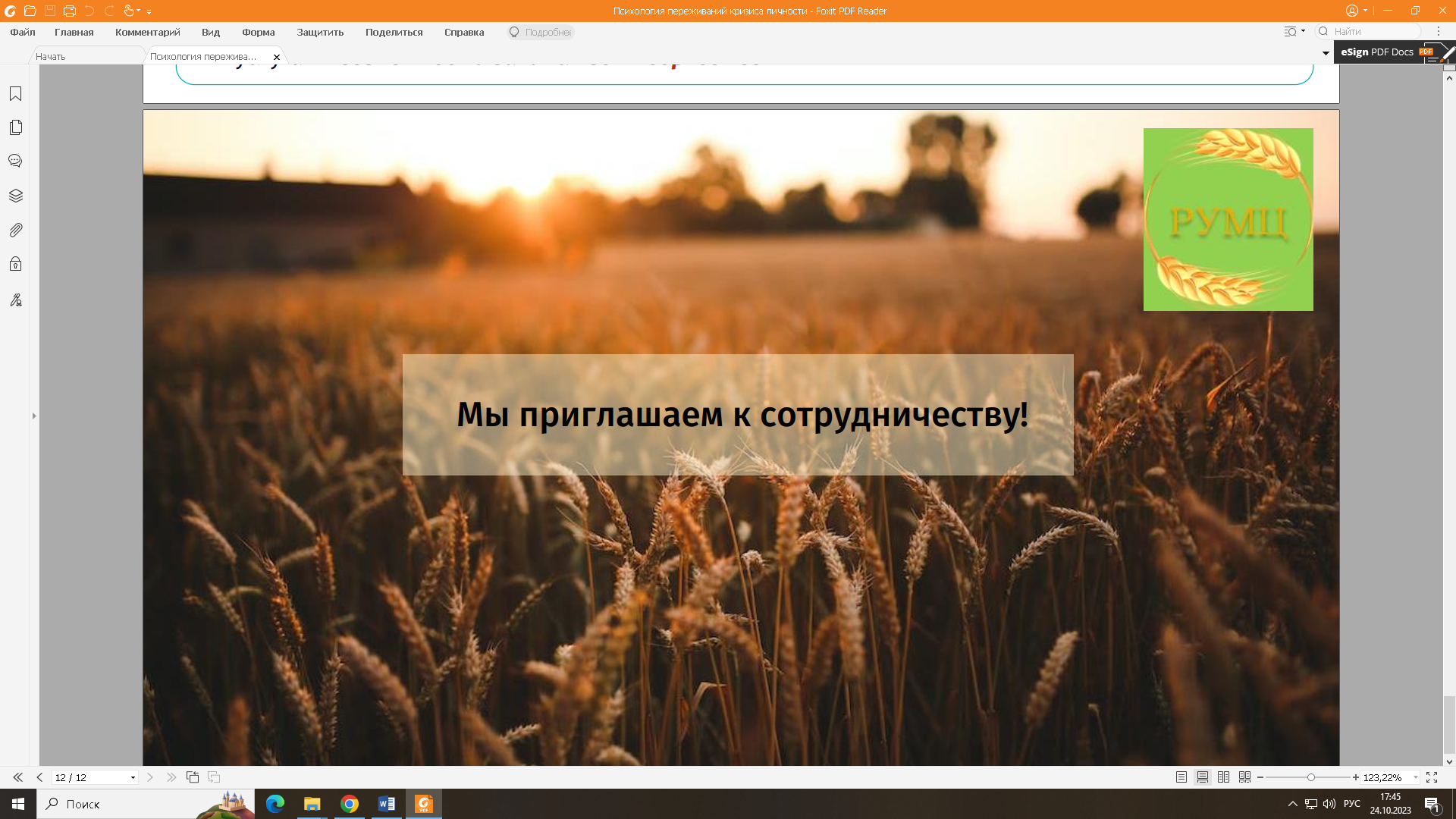
Task: Click the account user icon
Action: click(x=1352, y=11)
